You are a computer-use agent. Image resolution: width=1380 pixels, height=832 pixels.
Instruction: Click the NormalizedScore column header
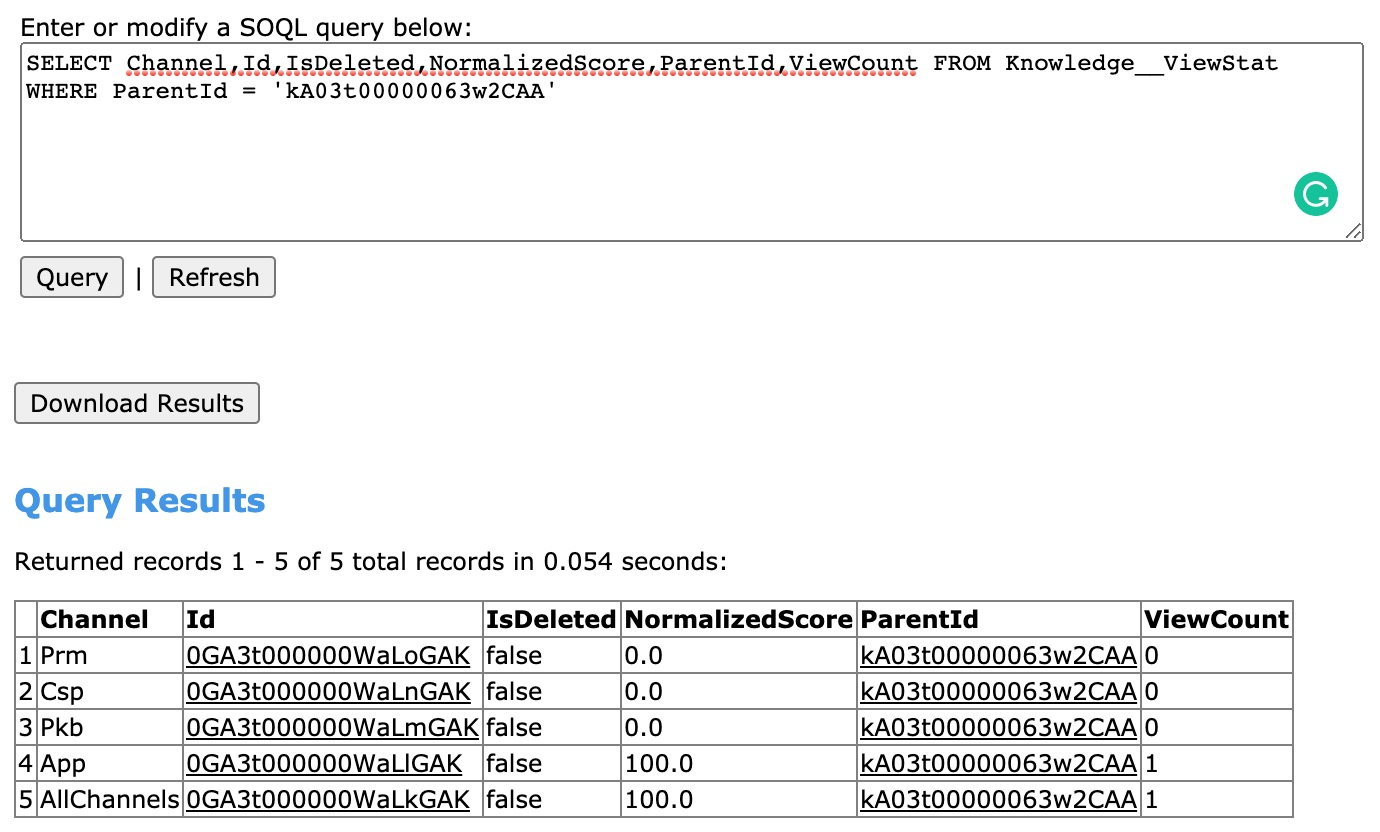(738, 619)
